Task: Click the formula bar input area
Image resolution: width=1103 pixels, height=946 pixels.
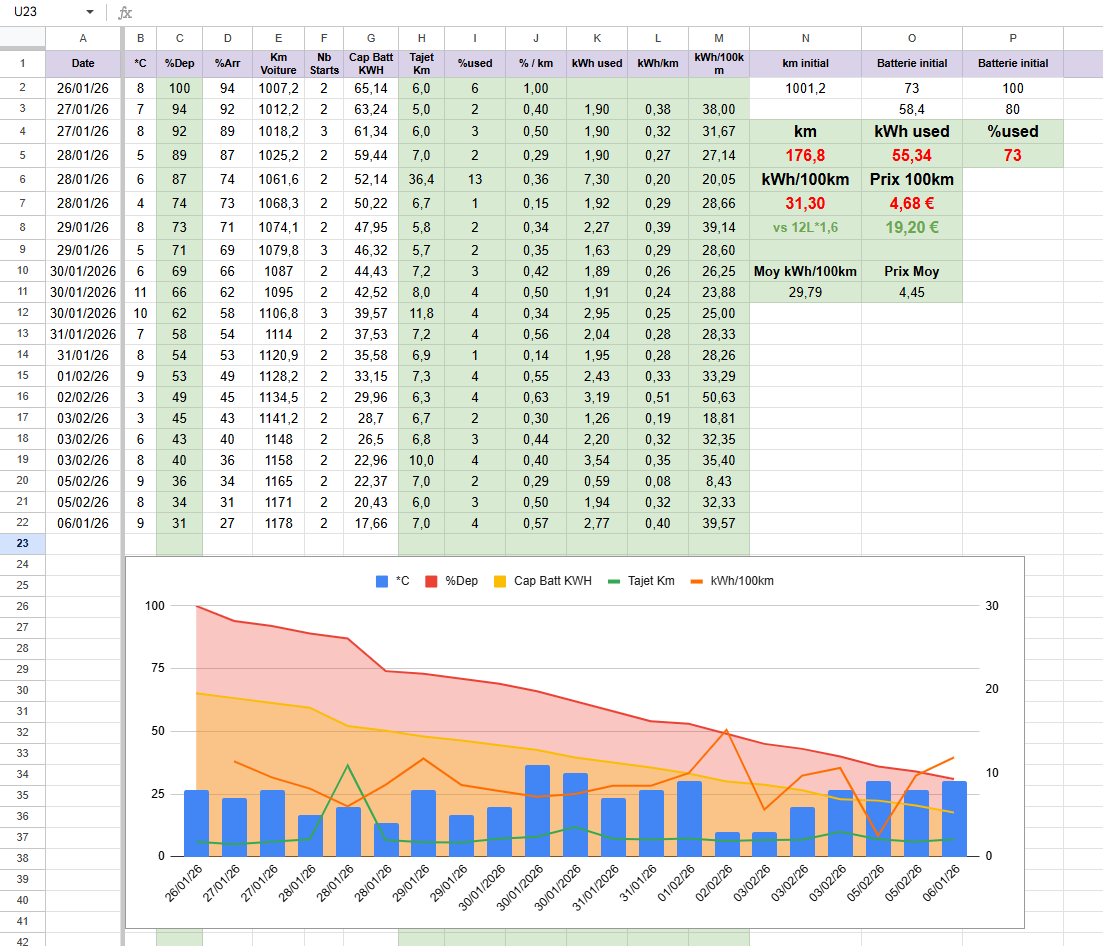Action: (600, 12)
